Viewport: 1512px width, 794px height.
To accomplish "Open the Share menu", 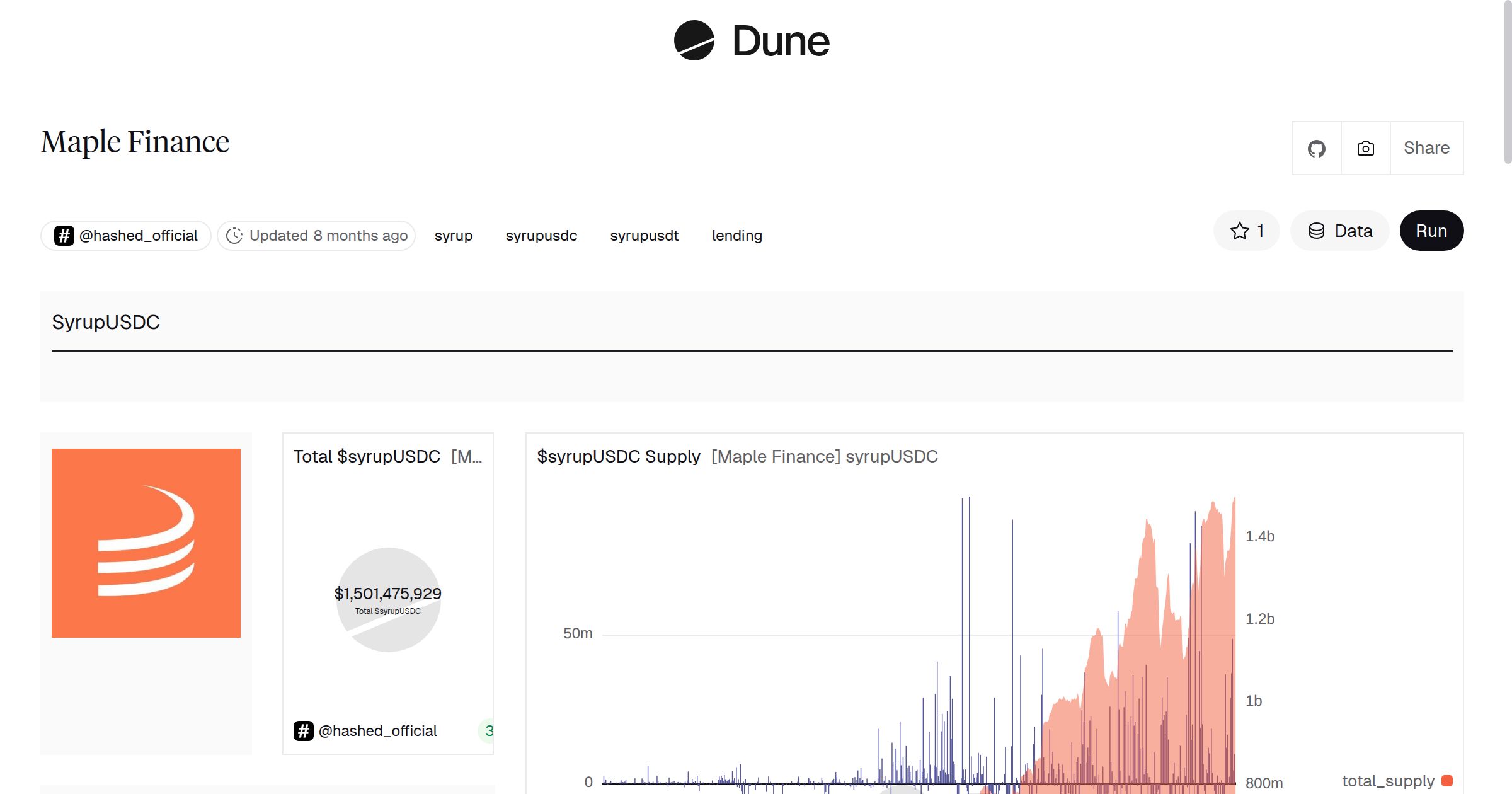I will click(x=1426, y=148).
